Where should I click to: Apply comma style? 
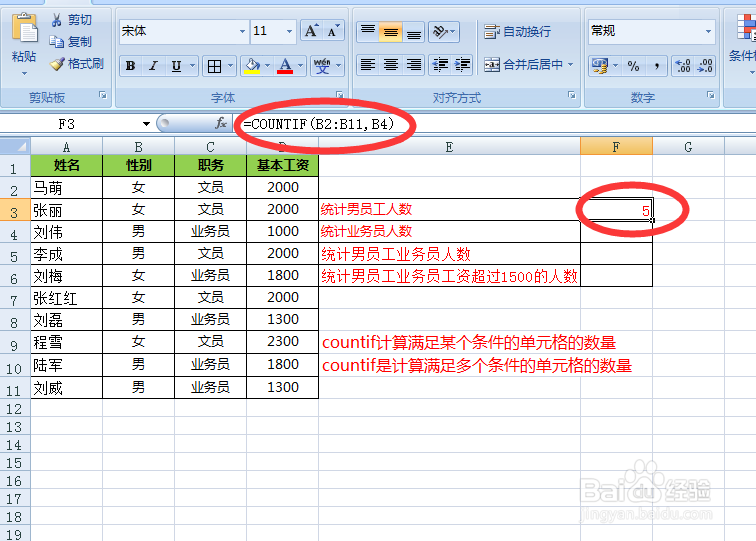click(657, 66)
